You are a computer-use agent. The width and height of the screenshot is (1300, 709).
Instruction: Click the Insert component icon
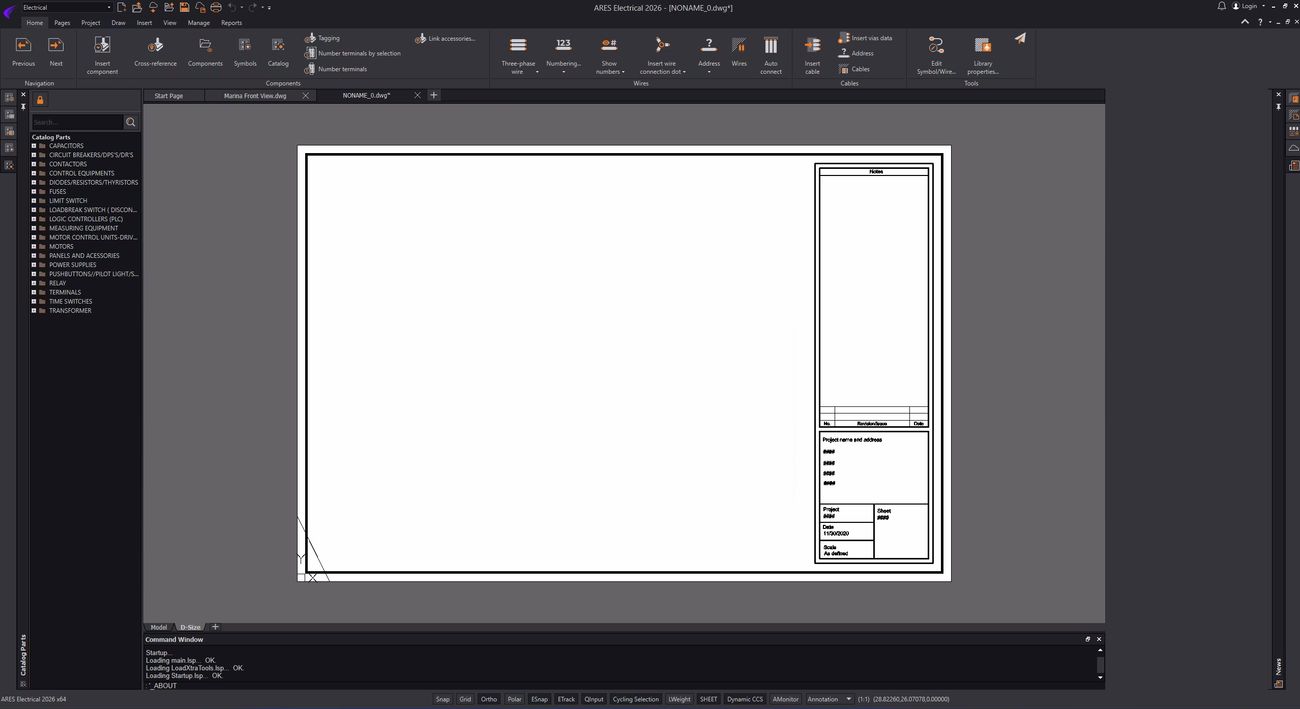[102, 46]
